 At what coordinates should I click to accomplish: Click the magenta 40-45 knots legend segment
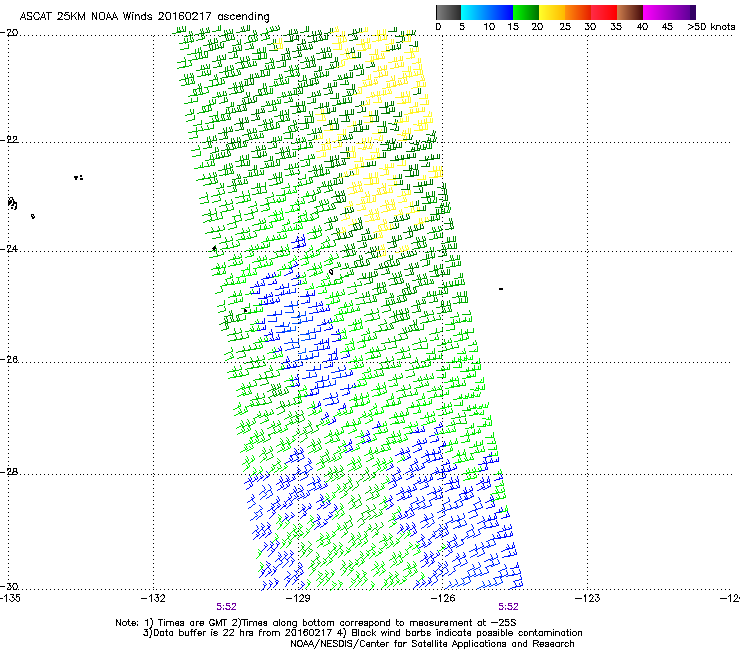(x=656, y=12)
